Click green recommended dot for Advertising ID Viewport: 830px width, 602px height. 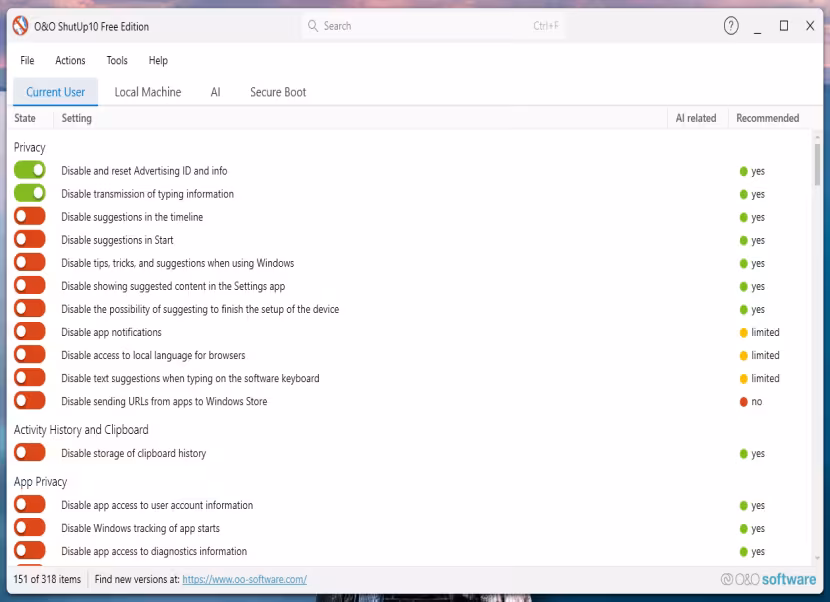click(743, 171)
